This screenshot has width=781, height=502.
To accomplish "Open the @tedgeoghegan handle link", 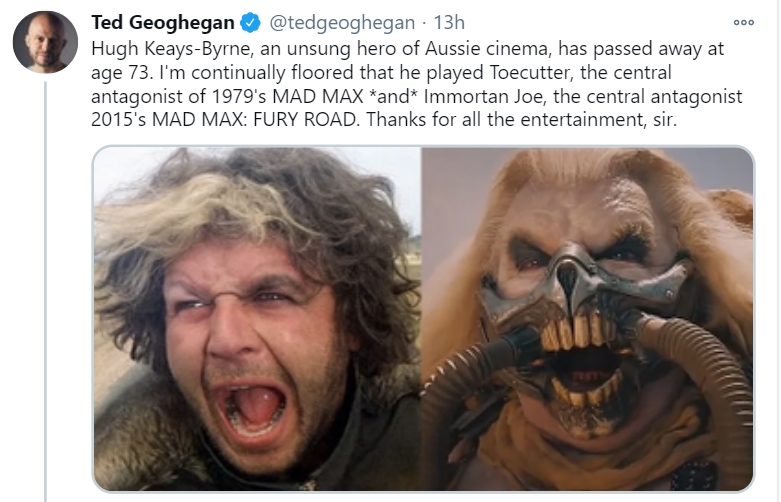I will (342, 22).
